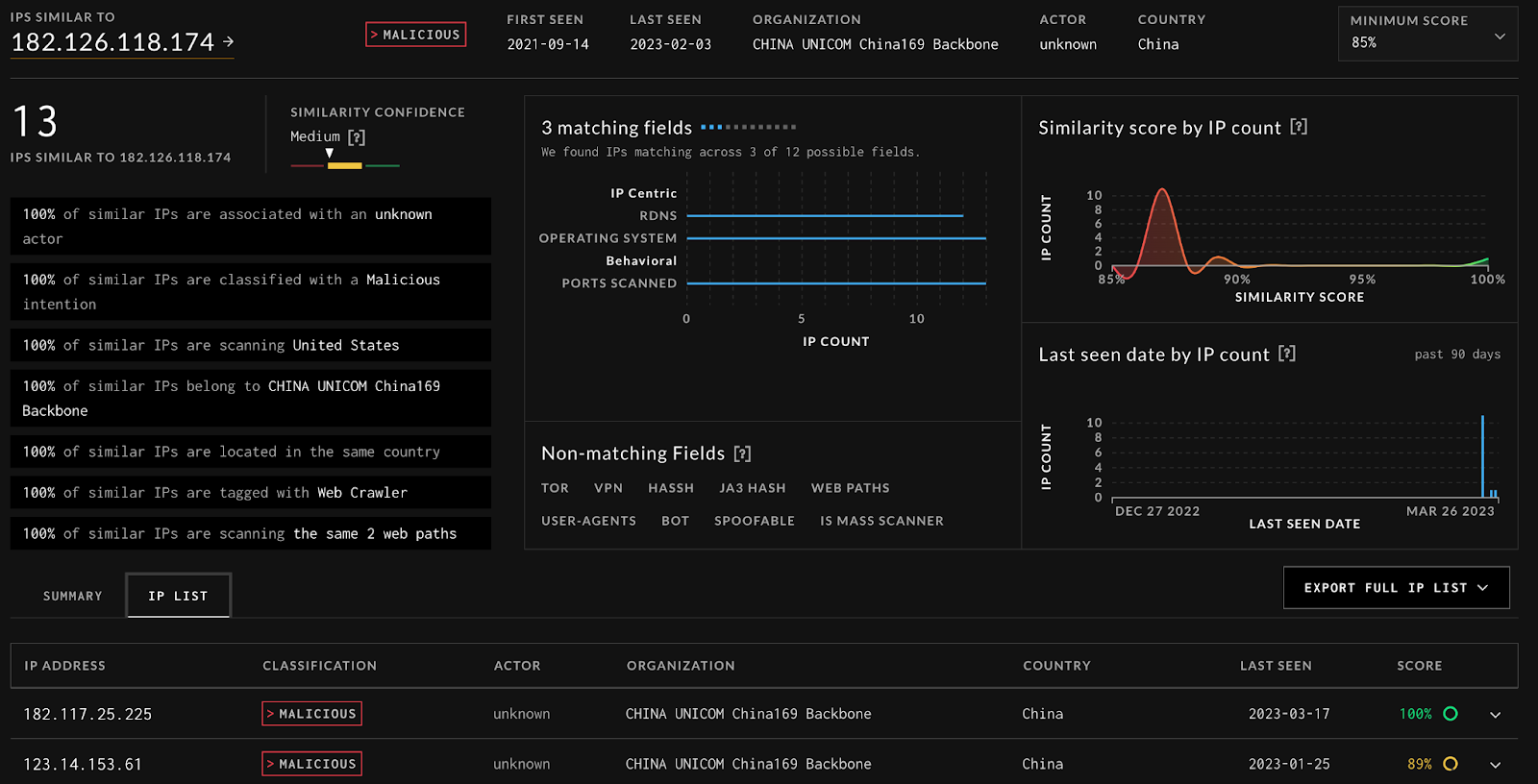
Task: Click the Similarity Confidence medium level indicator
Action: tap(344, 165)
